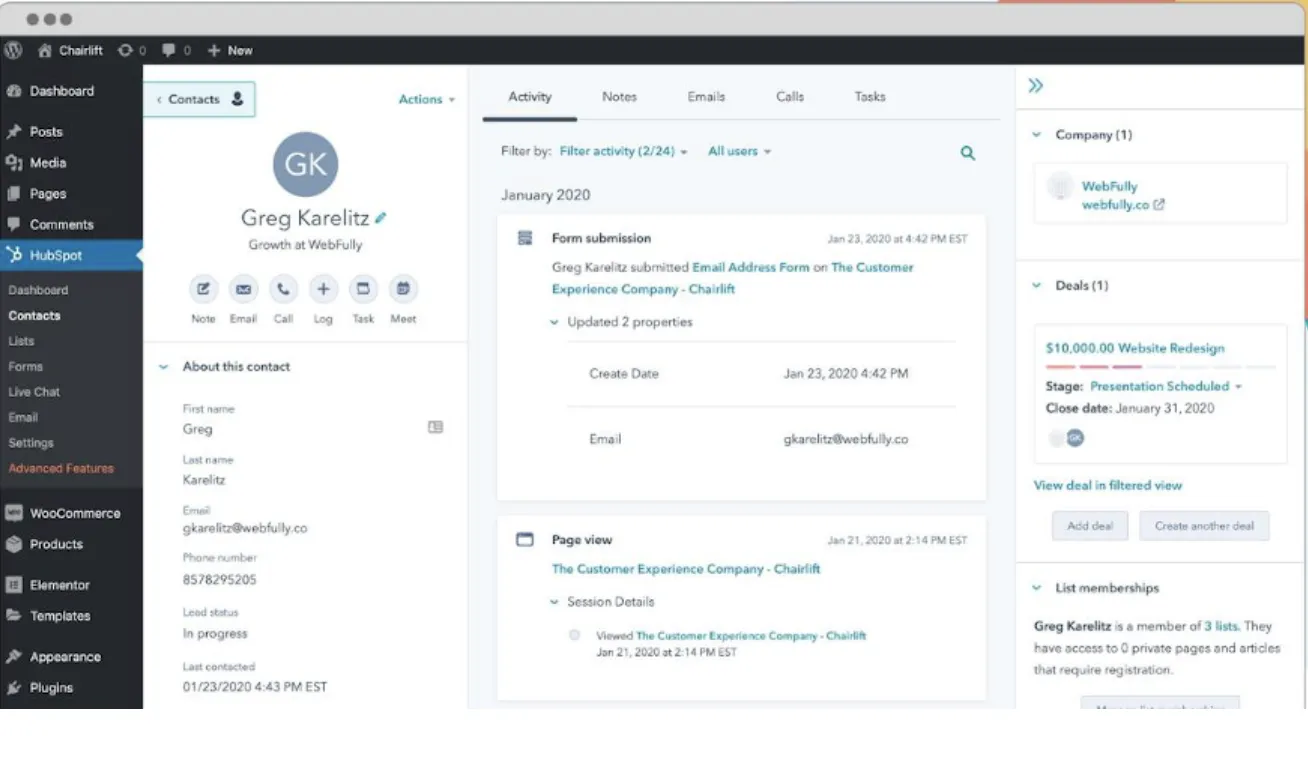The image size is (1308, 758).
Task: Open the All users dropdown
Action: tap(740, 152)
